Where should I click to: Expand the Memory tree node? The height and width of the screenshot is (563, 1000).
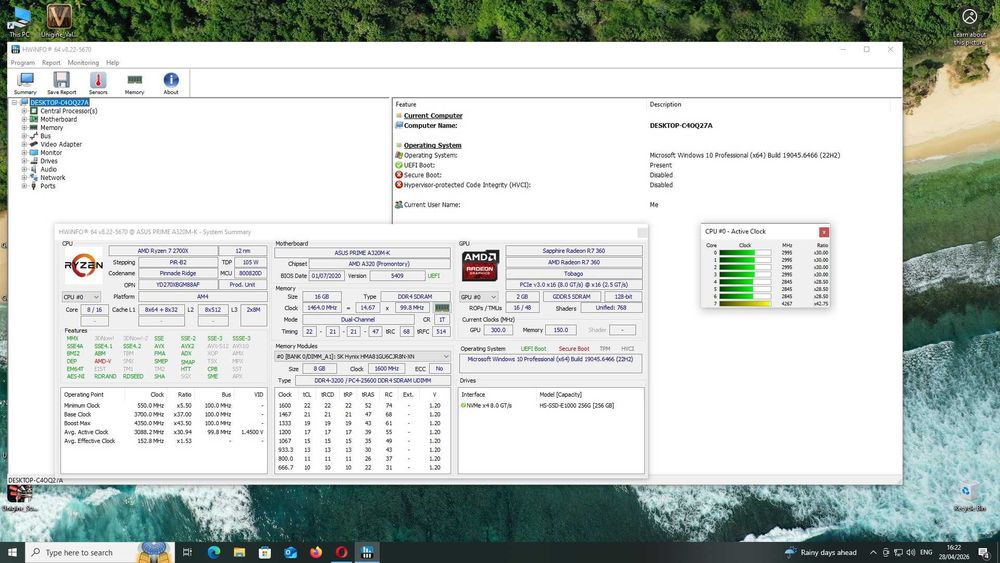tap(24, 128)
